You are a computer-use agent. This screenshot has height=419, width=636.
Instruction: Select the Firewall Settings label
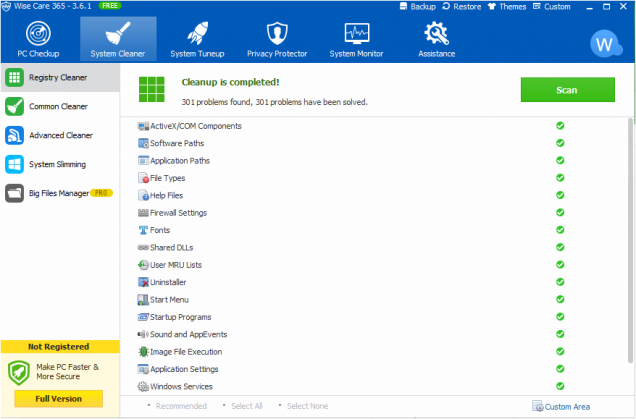pyautogui.click(x=178, y=213)
